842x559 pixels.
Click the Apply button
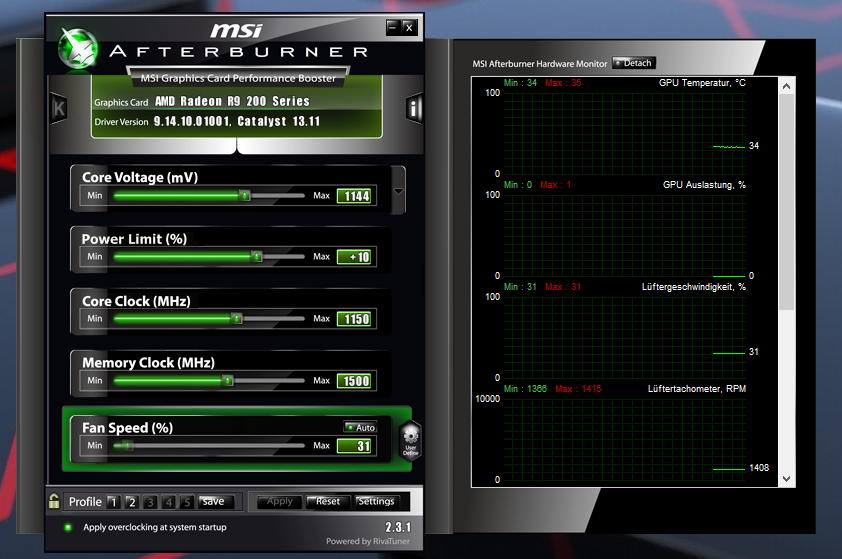[x=280, y=502]
